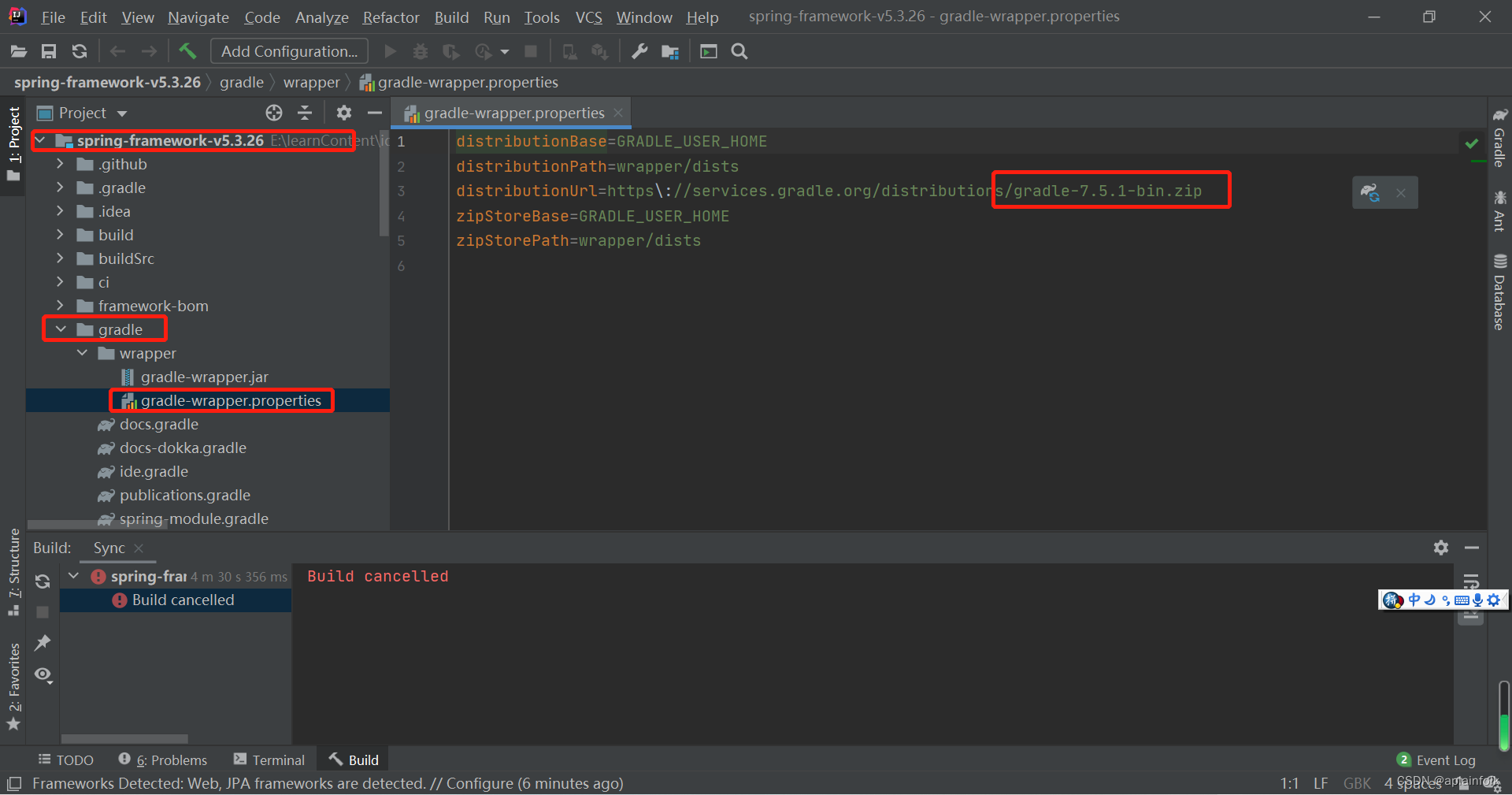
Task: Click the Debug bug icon in toolbar
Action: tap(421, 52)
